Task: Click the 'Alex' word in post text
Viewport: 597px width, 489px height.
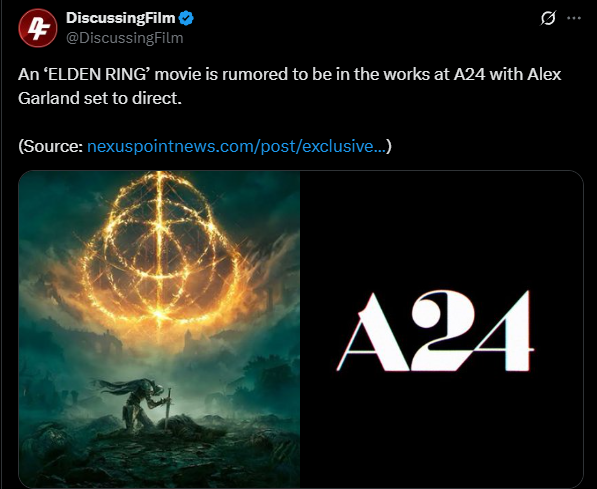Action: [544, 74]
